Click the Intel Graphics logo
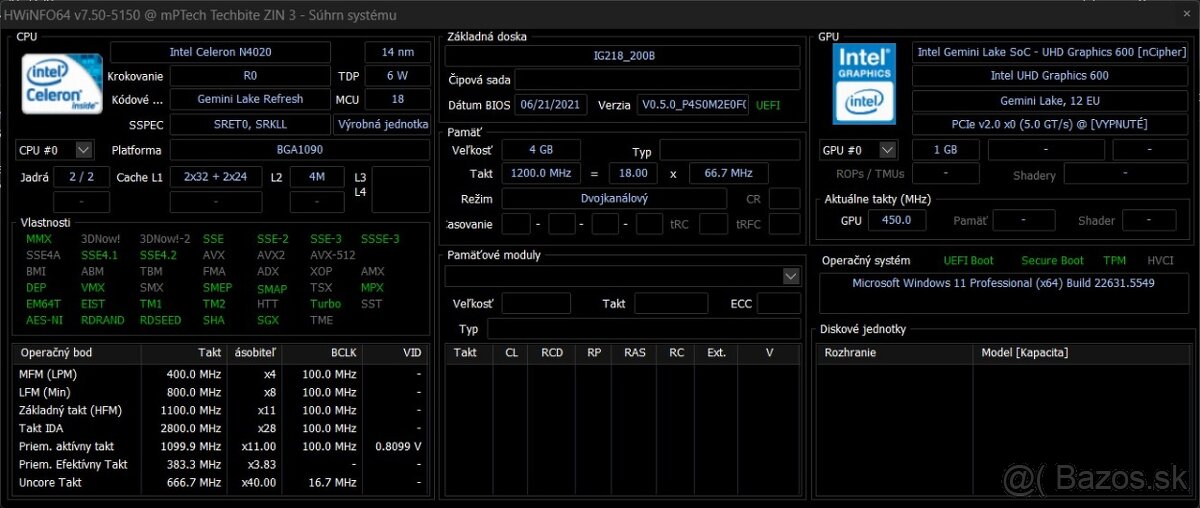 (x=864, y=81)
